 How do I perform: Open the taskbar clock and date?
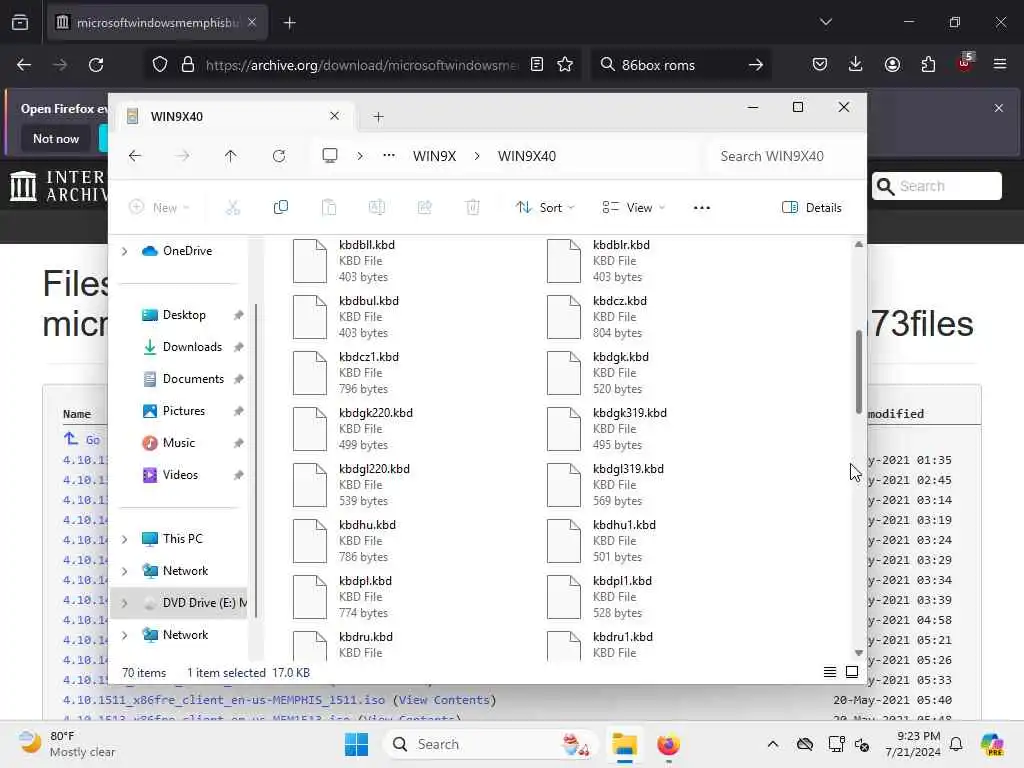[x=912, y=744]
